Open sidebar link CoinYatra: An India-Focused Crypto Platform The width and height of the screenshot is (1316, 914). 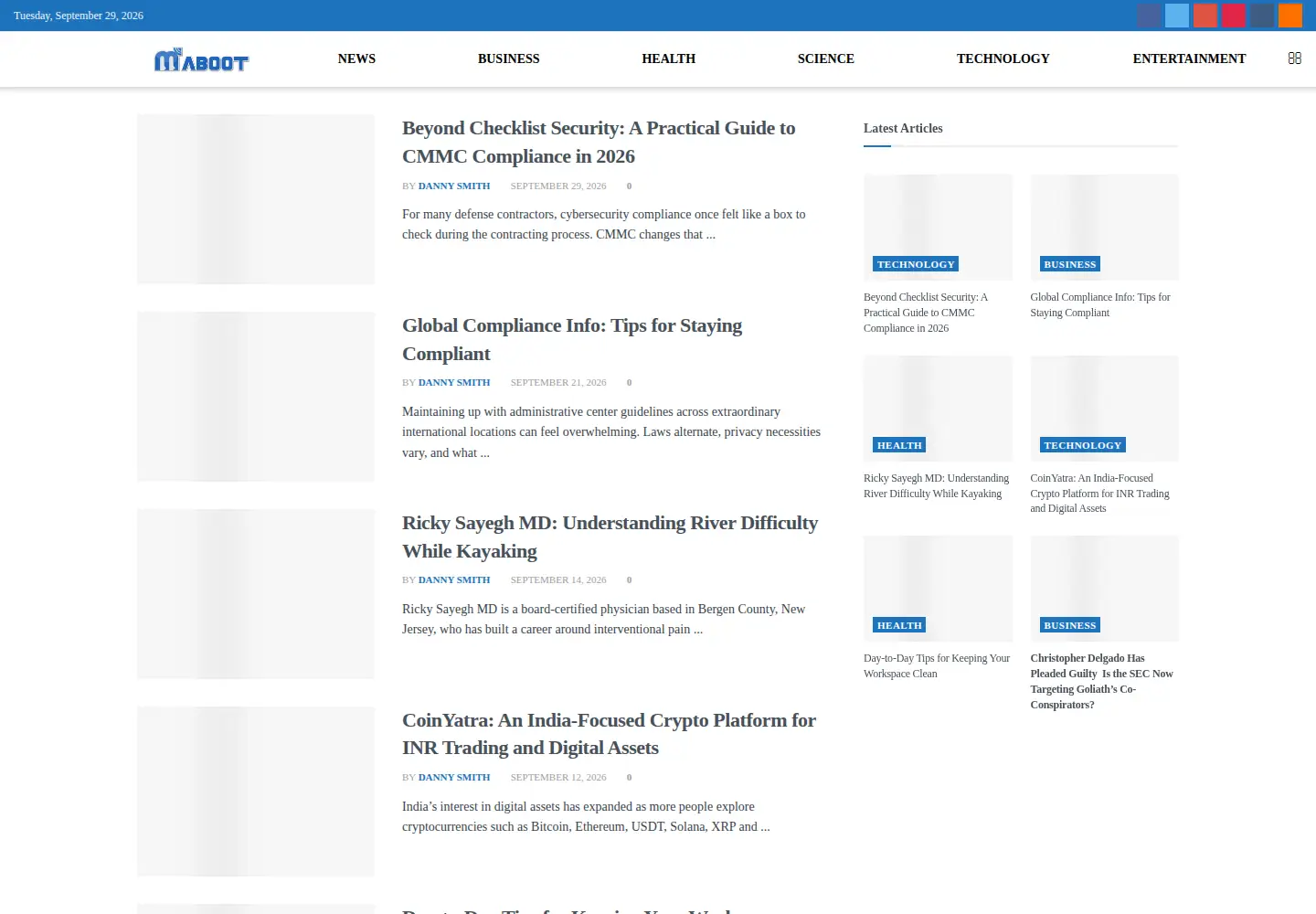[1099, 494]
